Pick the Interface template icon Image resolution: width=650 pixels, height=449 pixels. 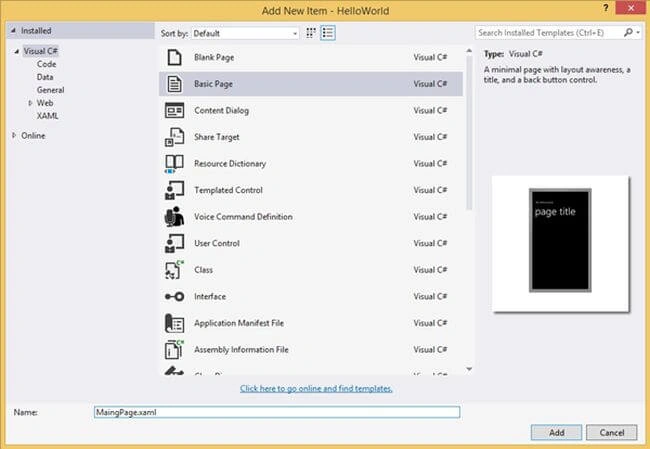174,296
